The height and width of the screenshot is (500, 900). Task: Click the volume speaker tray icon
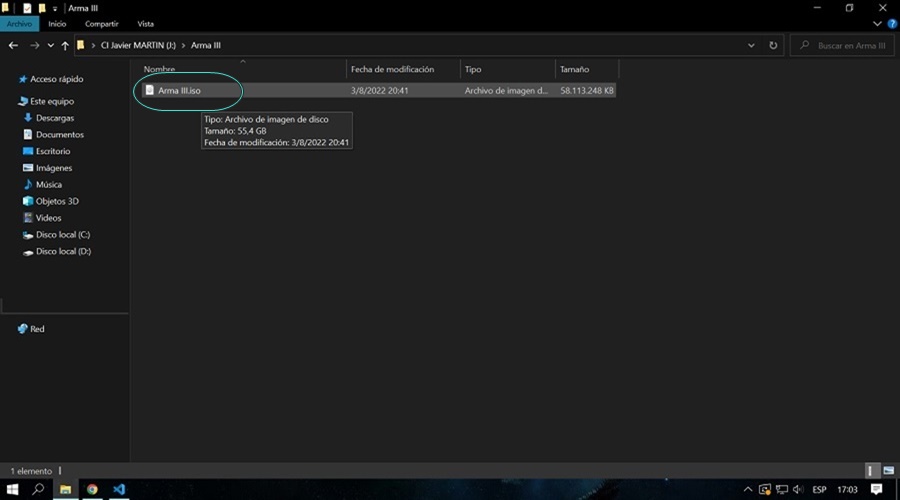[798, 489]
